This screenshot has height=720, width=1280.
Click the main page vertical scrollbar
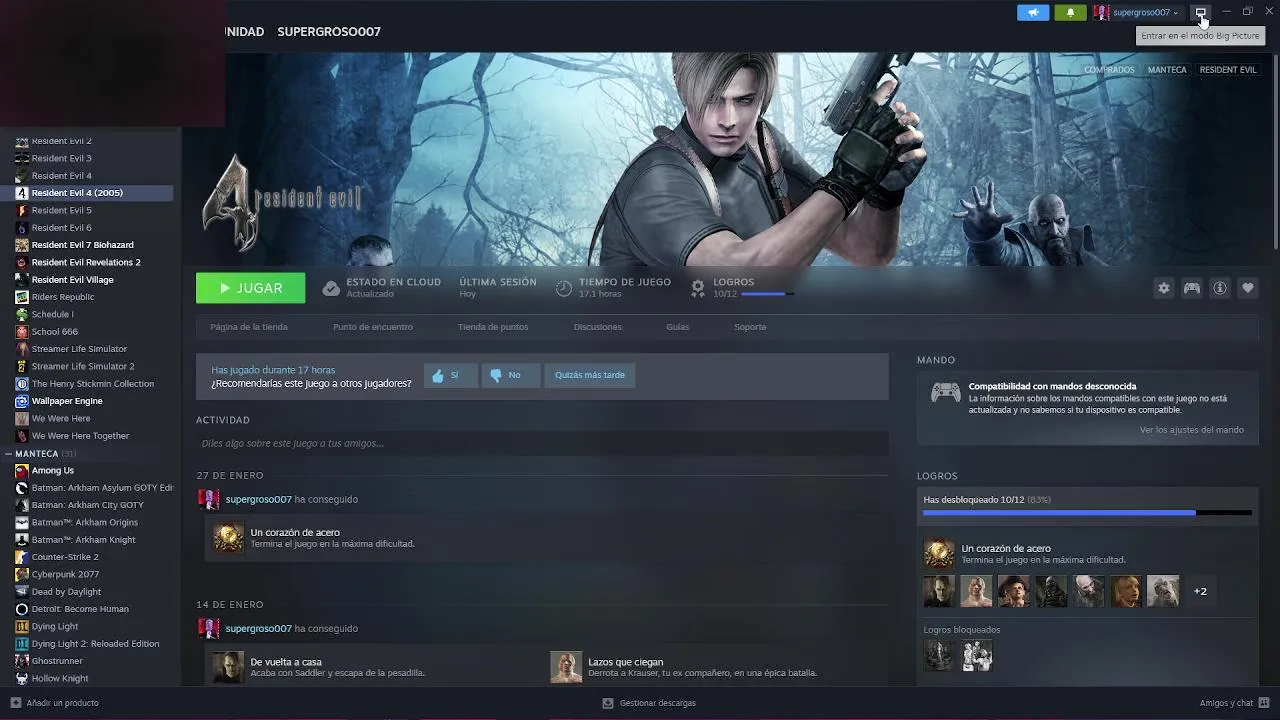[x=1275, y=150]
